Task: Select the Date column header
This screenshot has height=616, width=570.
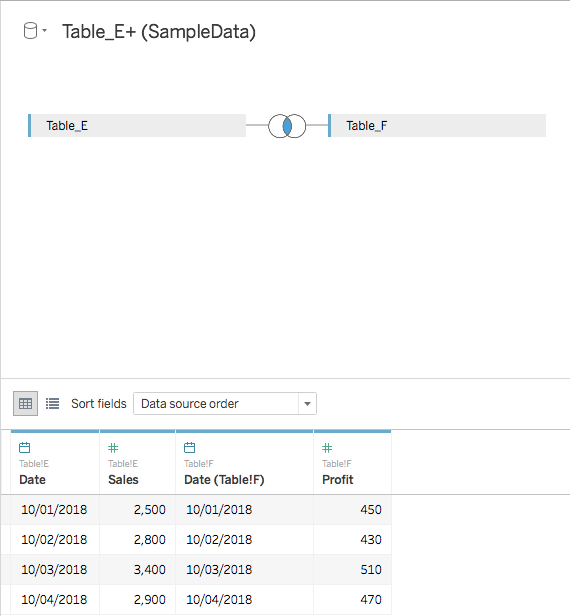Action: (33, 480)
